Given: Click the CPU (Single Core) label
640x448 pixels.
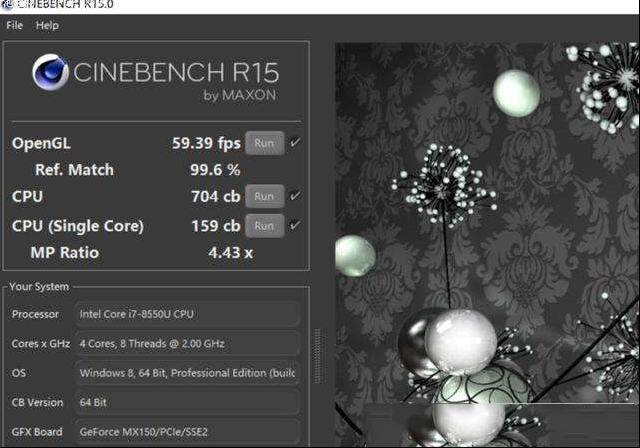Looking at the screenshot, I should tap(78, 226).
